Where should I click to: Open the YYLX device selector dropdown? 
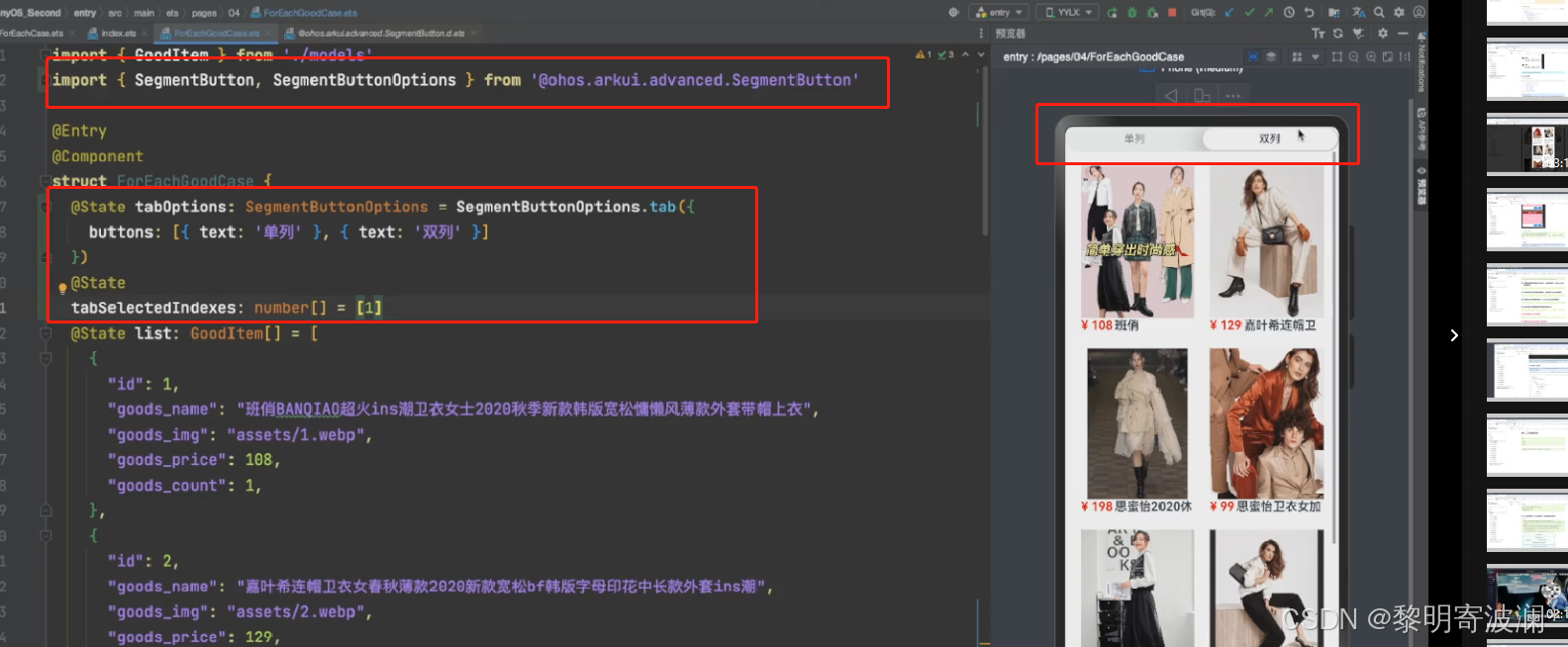tap(1067, 13)
